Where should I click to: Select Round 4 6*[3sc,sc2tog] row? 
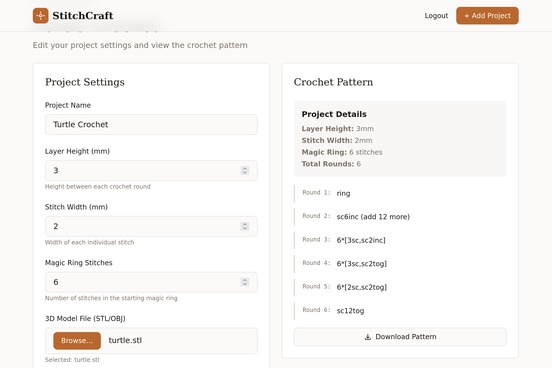coord(400,263)
